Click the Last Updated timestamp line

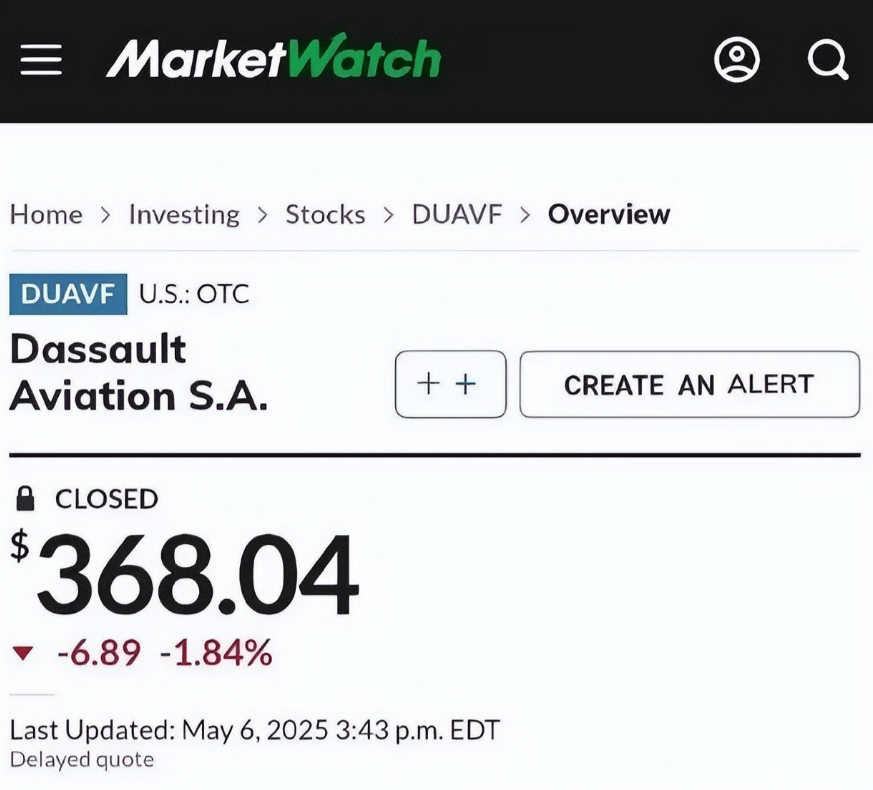[255, 729]
